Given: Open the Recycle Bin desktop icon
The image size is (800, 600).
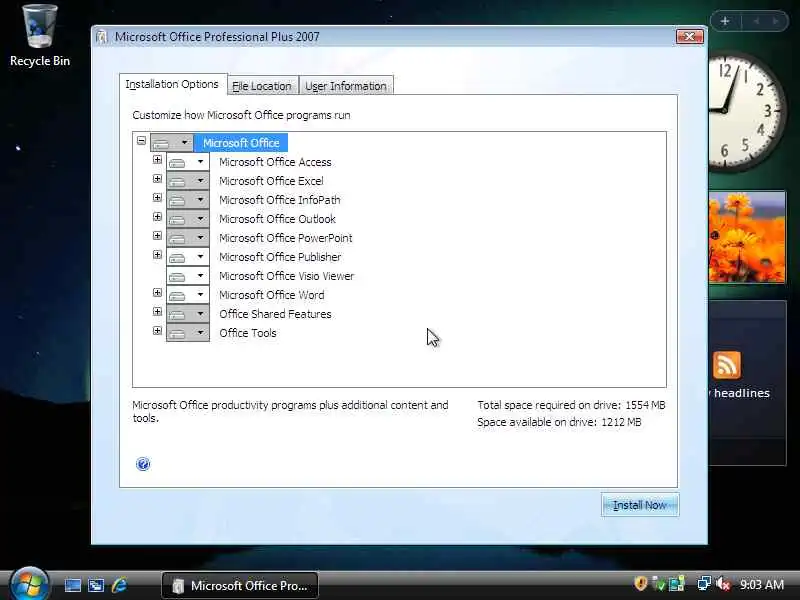Looking at the screenshot, I should (x=40, y=36).
